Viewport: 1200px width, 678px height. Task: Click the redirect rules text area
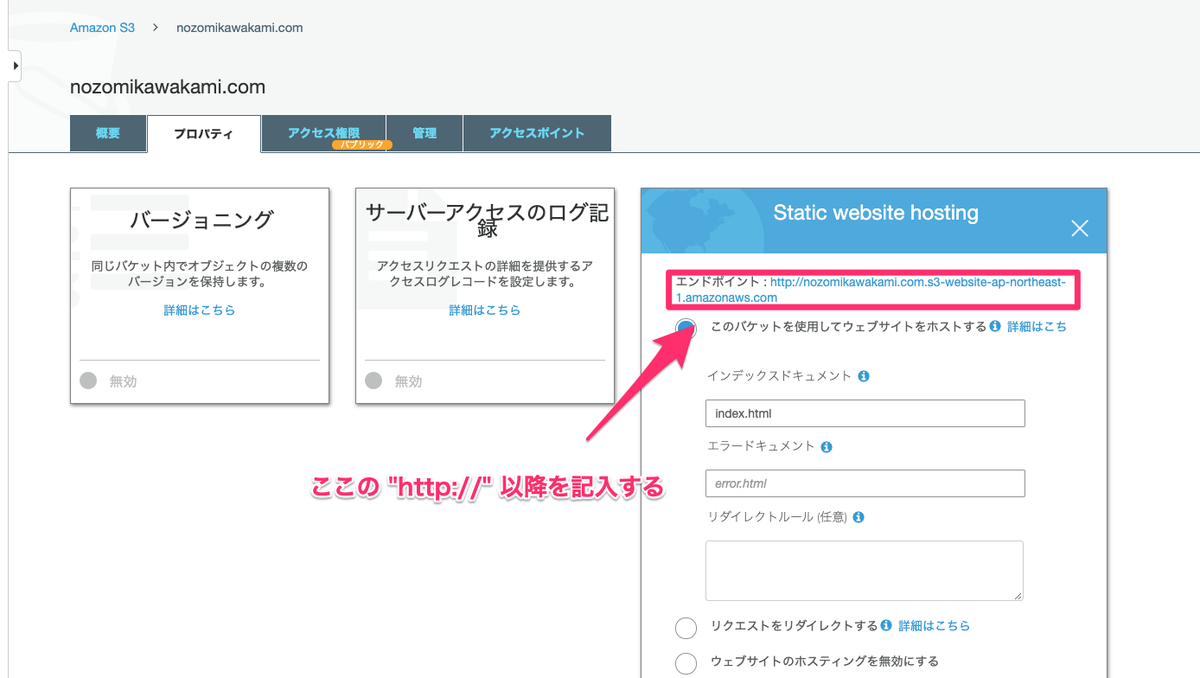(x=864, y=571)
